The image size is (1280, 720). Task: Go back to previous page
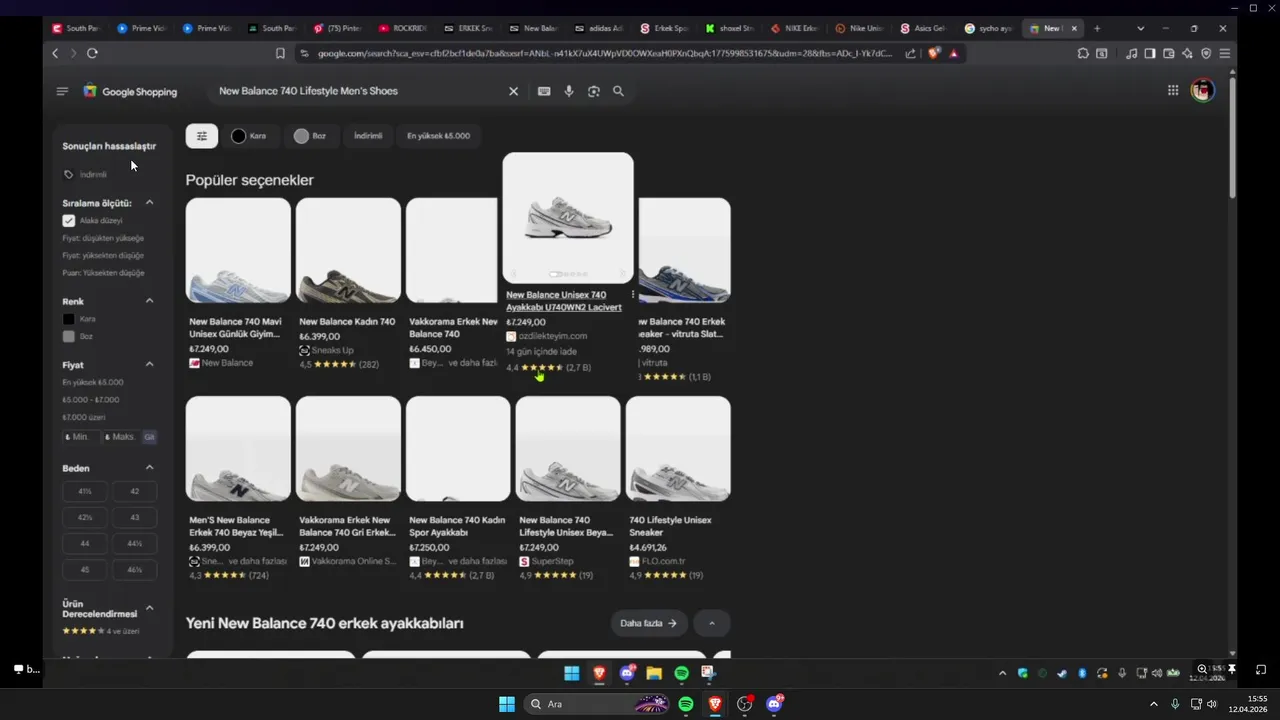pyautogui.click(x=55, y=53)
